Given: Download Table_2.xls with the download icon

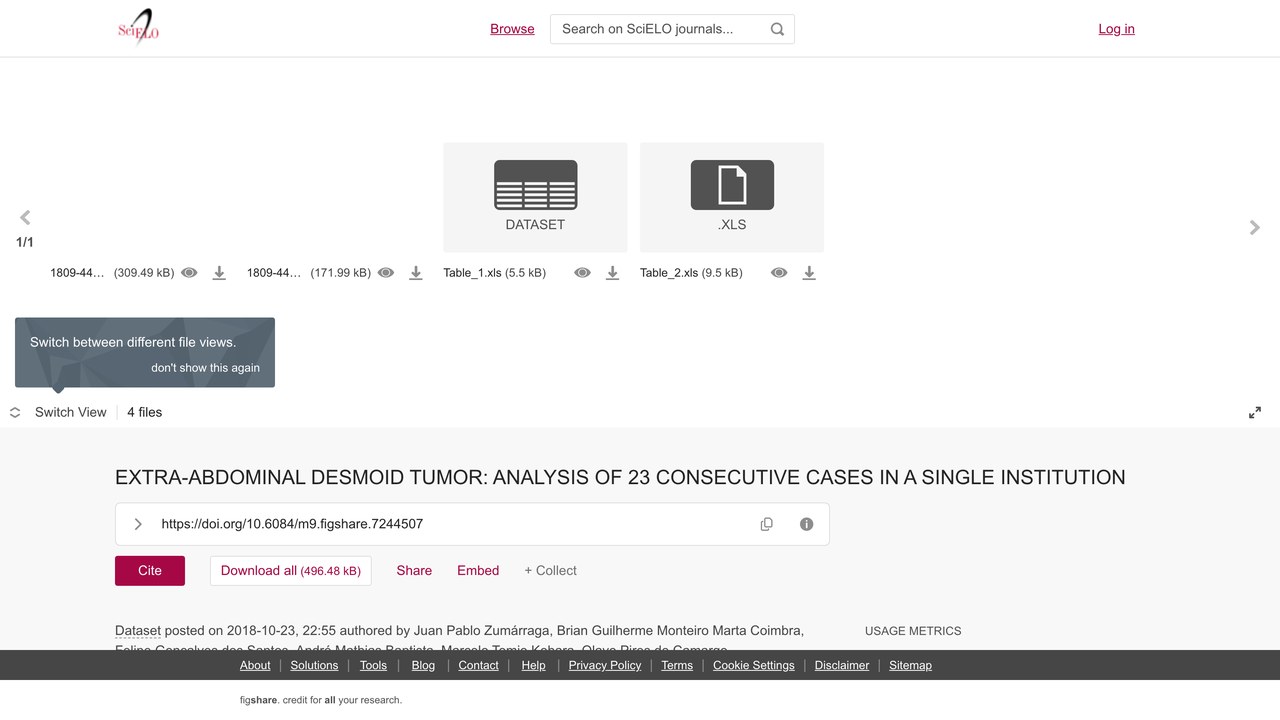Looking at the screenshot, I should coord(810,273).
